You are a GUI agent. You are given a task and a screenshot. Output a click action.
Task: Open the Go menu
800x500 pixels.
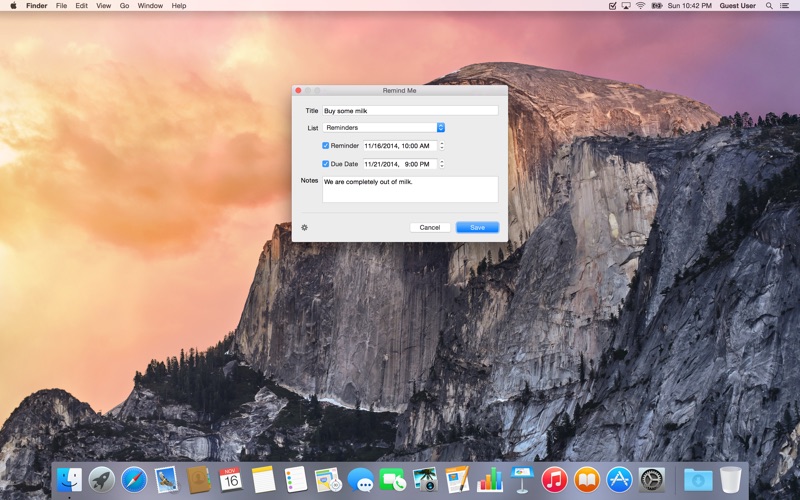tap(124, 6)
